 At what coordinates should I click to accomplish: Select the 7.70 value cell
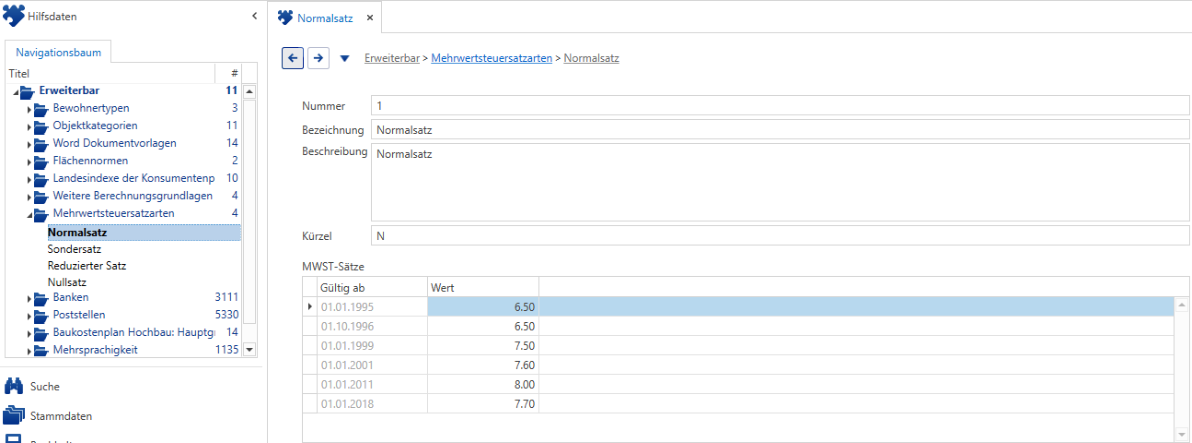pyautogui.click(x=483, y=403)
